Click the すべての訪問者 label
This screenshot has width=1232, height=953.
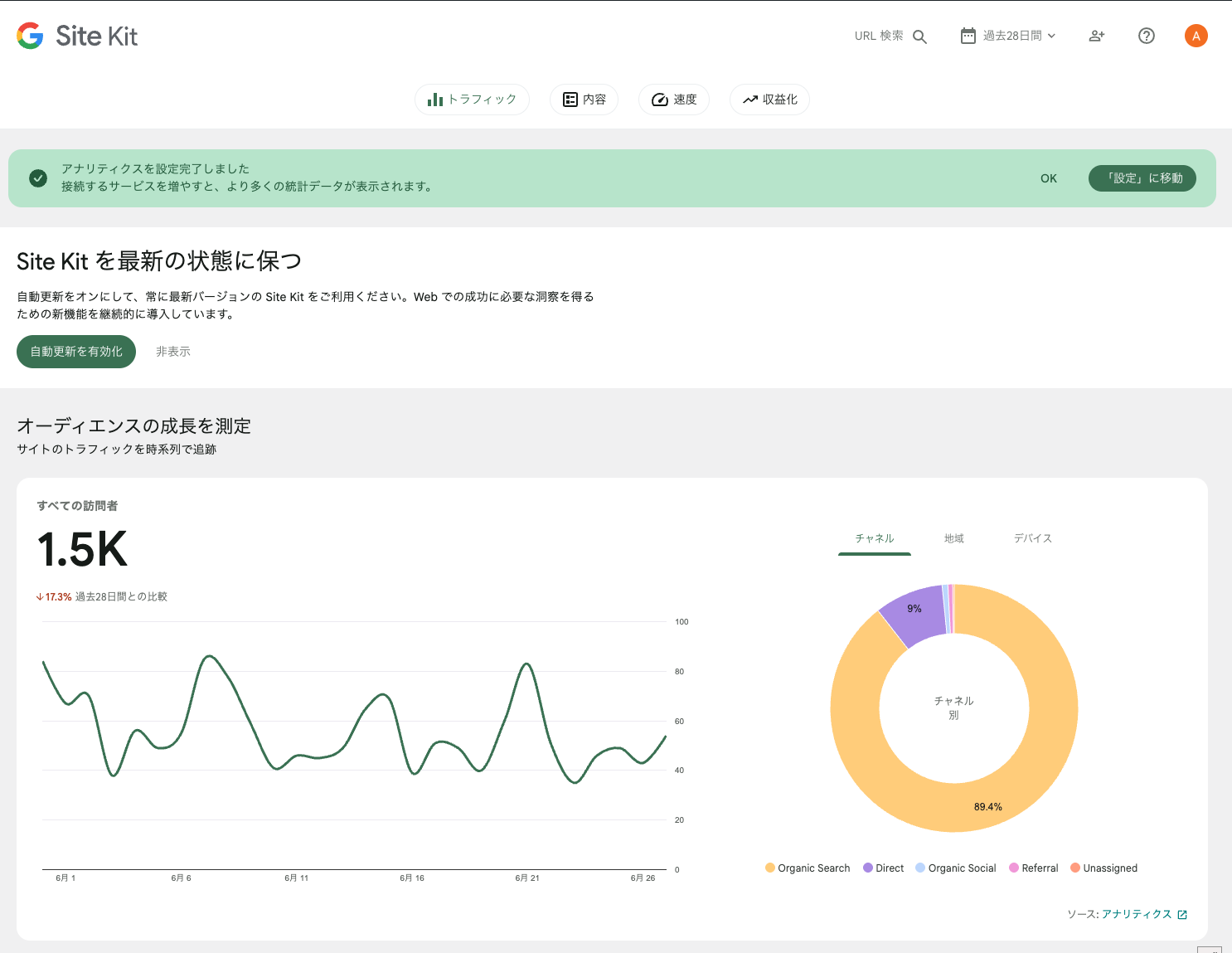[x=77, y=506]
